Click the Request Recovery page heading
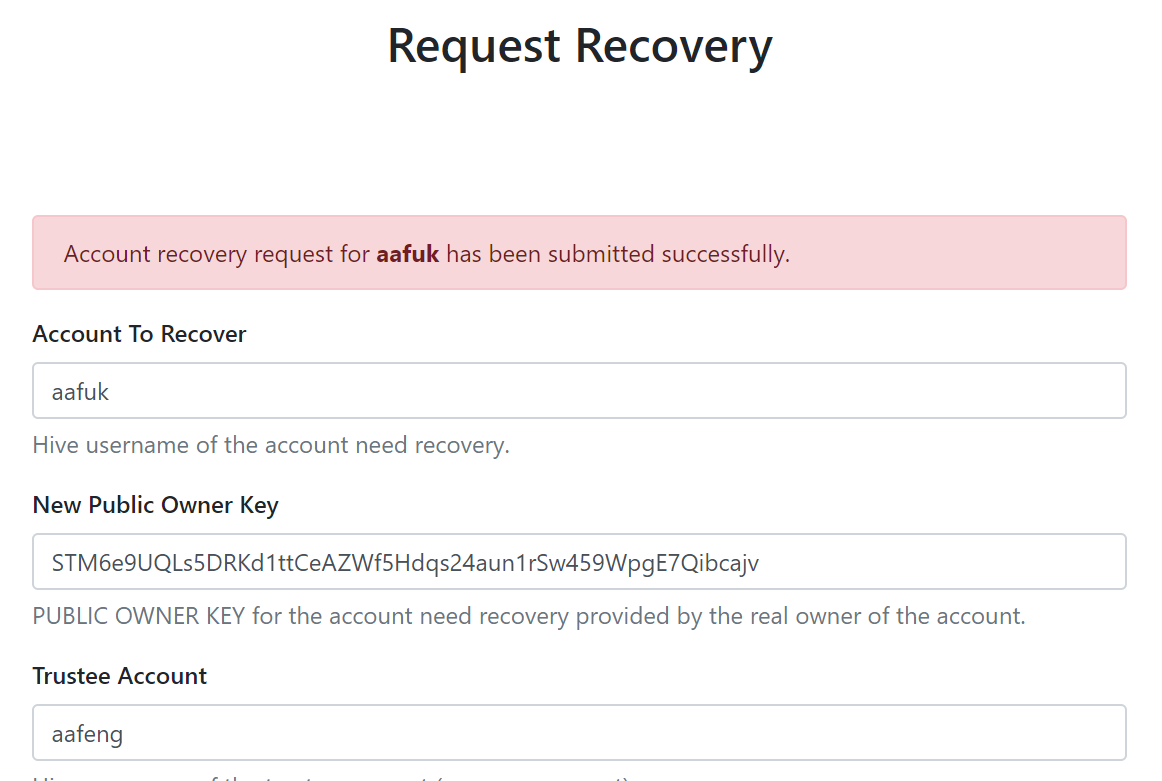 [580, 47]
